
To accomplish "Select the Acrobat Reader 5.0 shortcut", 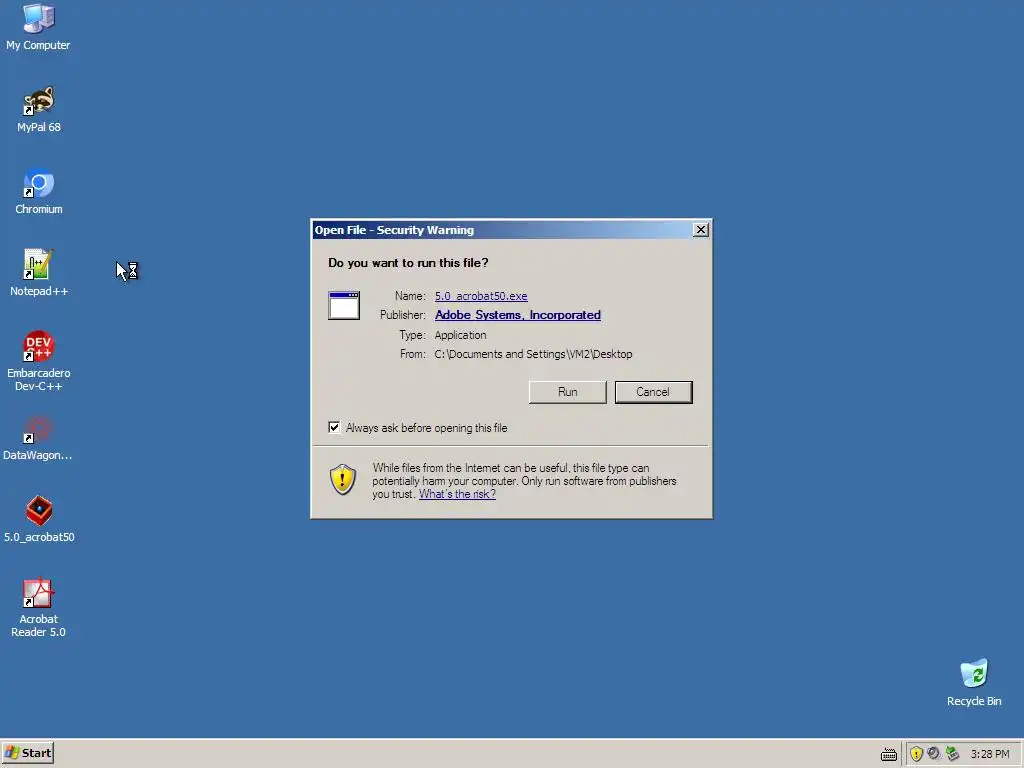I will (x=39, y=608).
